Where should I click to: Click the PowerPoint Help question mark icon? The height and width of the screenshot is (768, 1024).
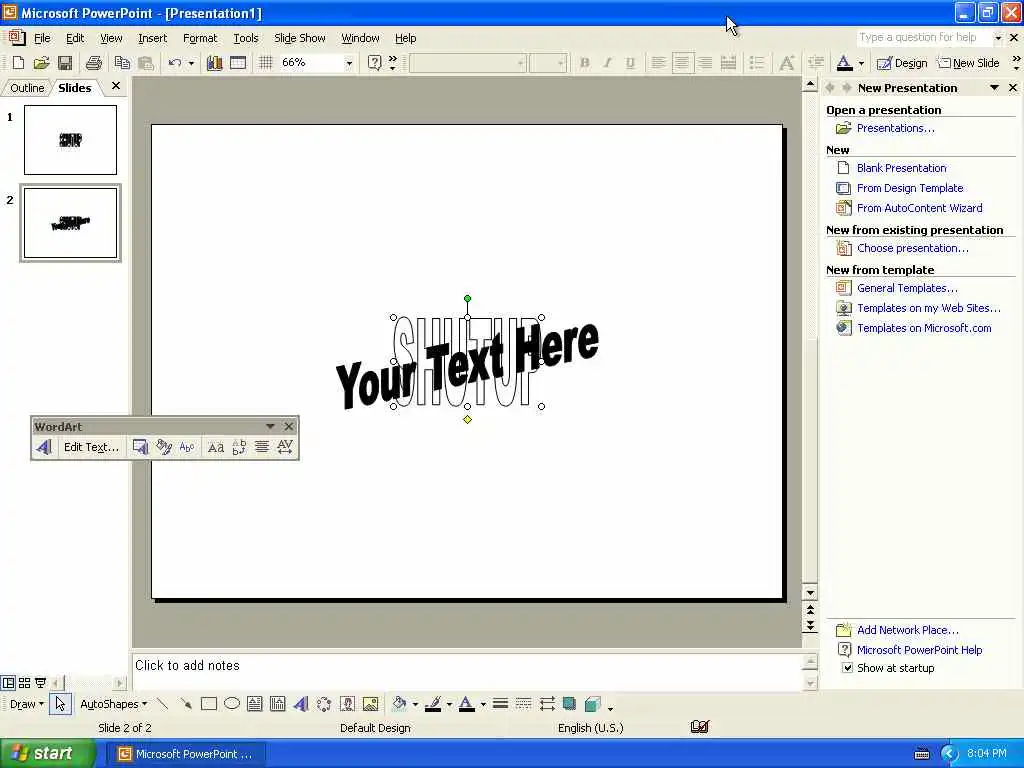pos(374,63)
